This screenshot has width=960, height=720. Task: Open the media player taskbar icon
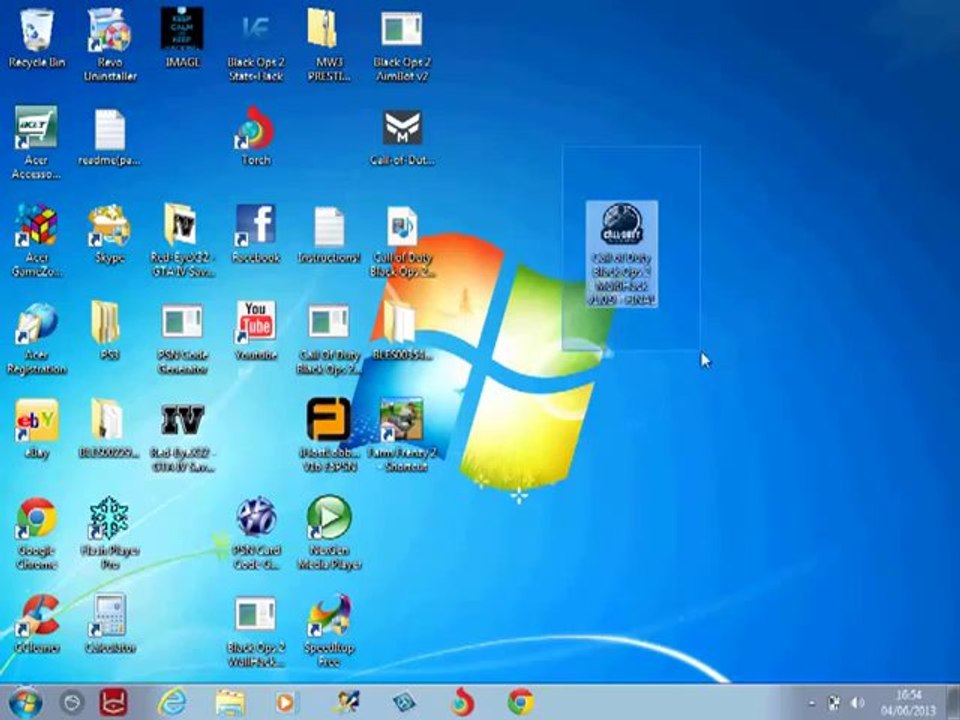285,703
